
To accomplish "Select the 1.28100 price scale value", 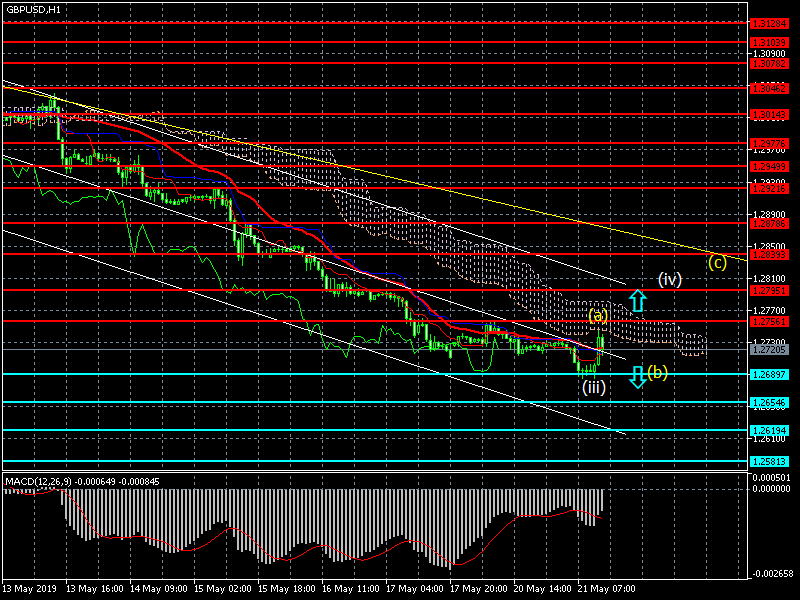I will click(769, 279).
